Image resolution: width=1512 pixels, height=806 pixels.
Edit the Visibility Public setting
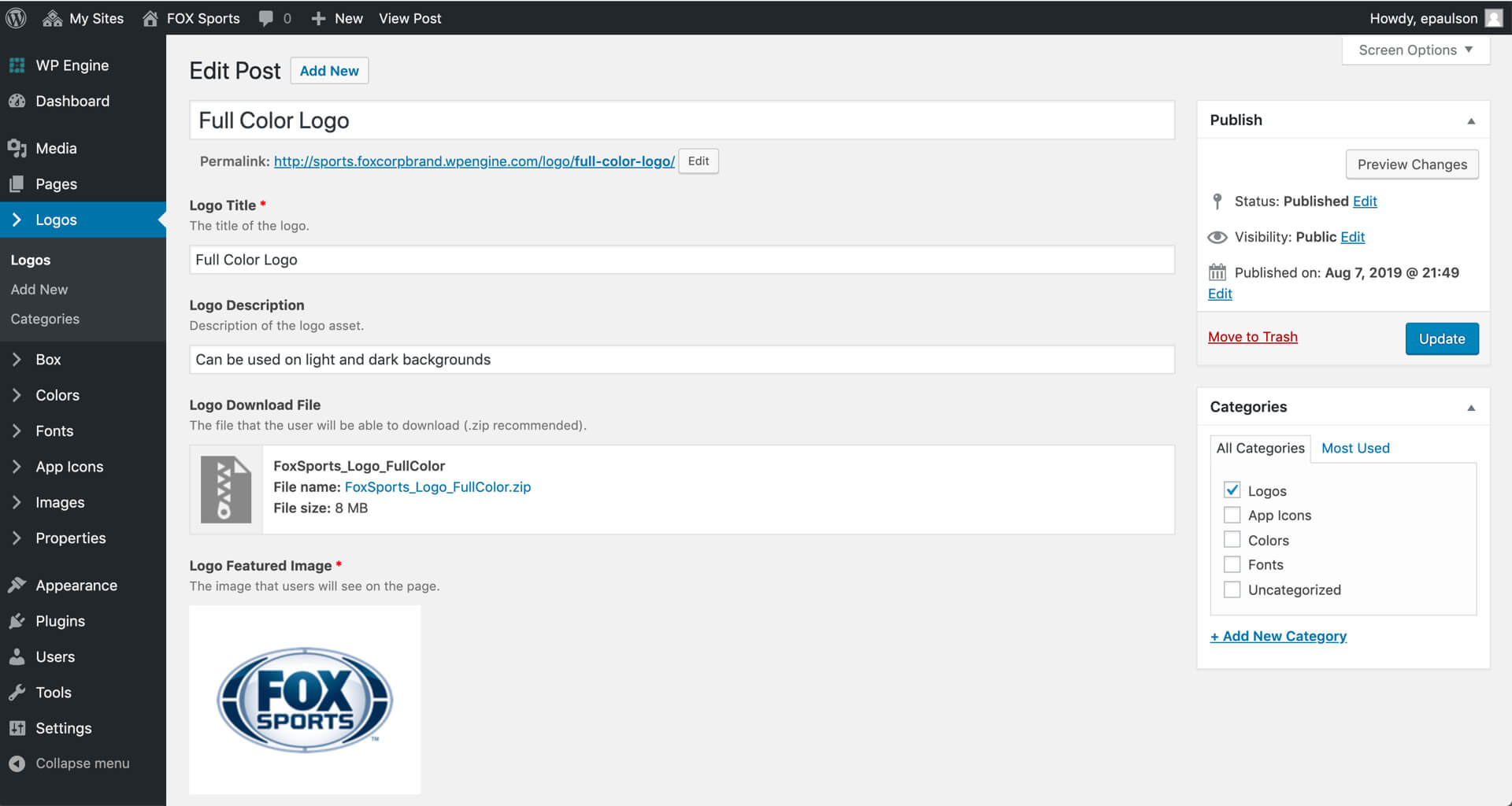pos(1352,237)
